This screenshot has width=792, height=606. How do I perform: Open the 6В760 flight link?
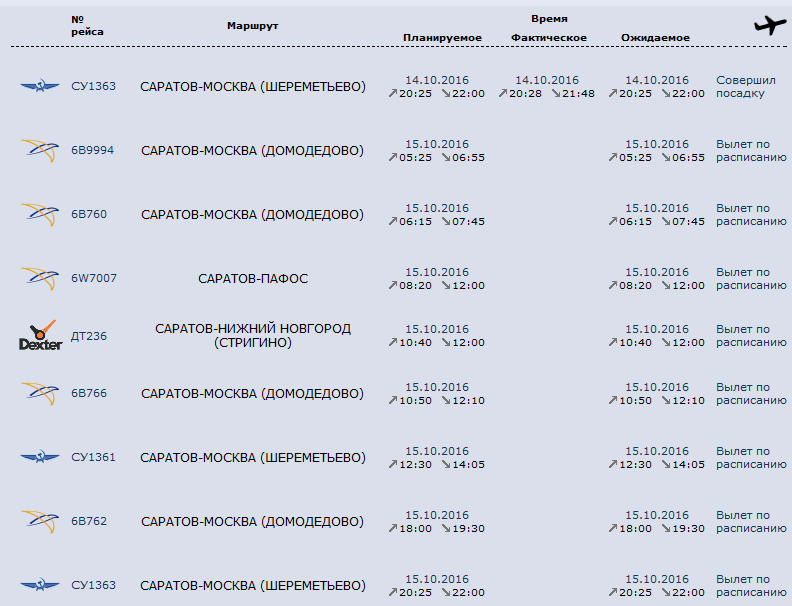tap(89, 215)
